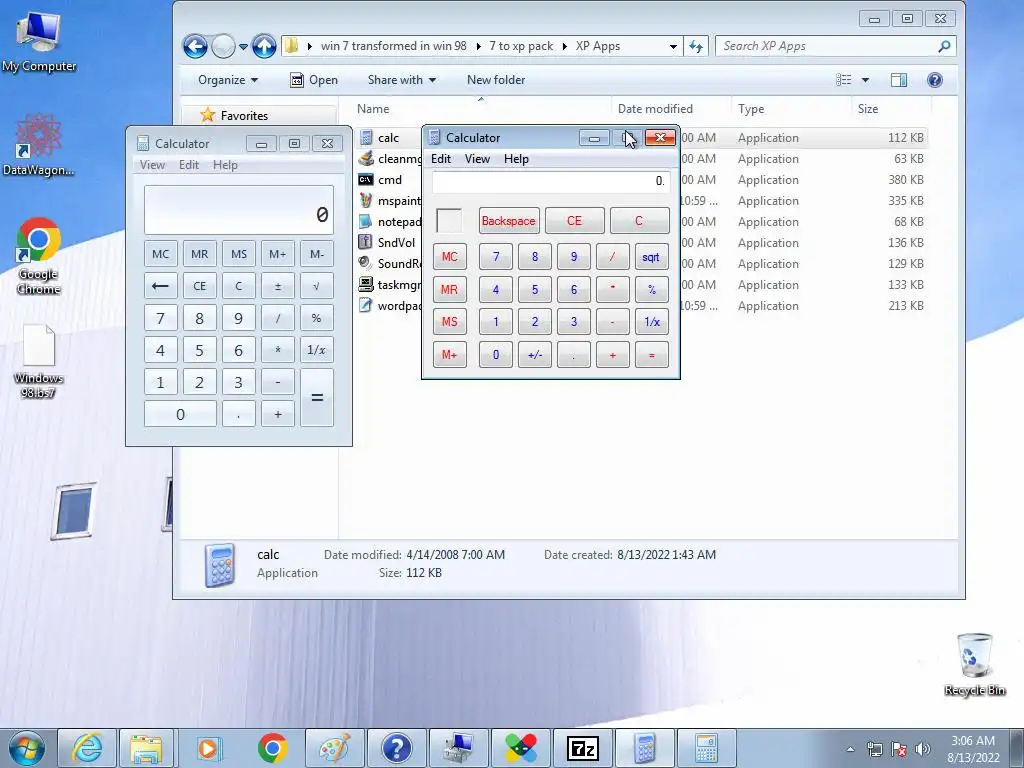Click the Open button in Explorer toolbar
The height and width of the screenshot is (768, 1024).
click(314, 80)
